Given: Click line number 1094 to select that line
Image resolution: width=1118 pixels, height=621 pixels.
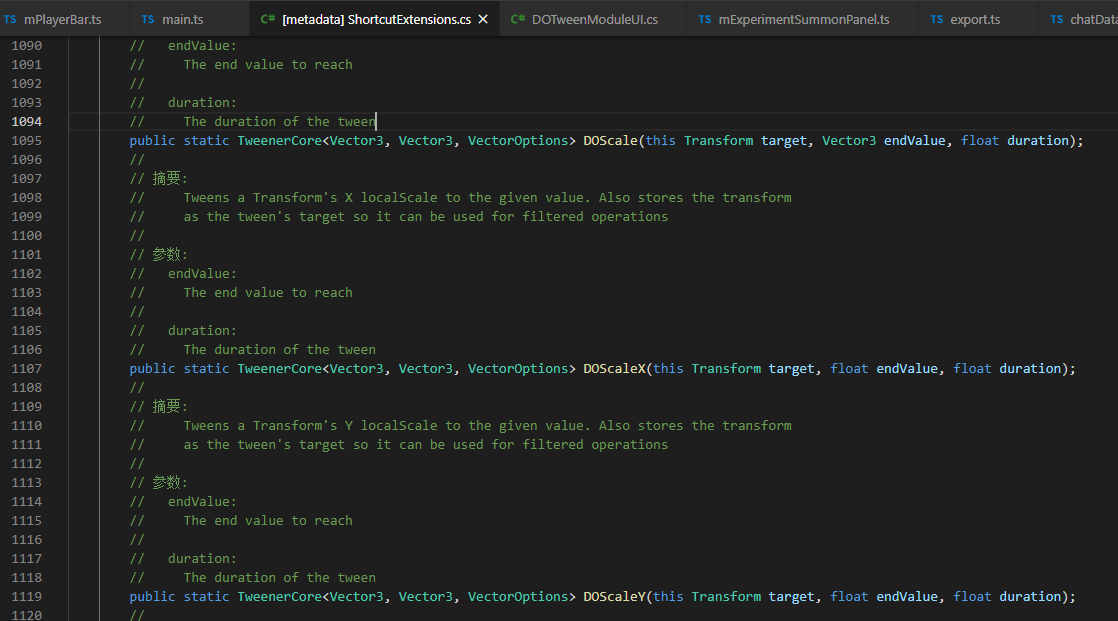Looking at the screenshot, I should coord(27,121).
